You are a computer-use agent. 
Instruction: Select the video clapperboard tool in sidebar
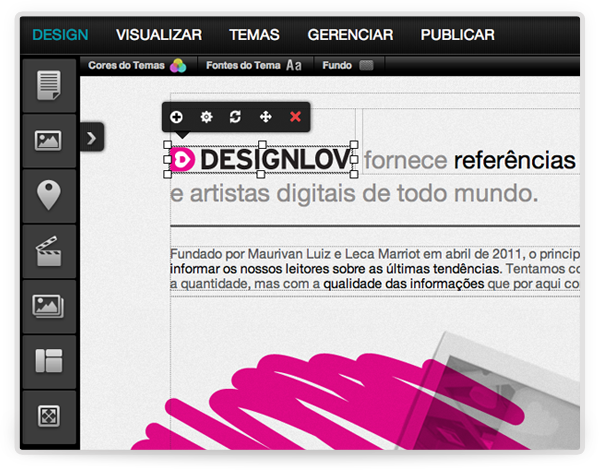coord(49,251)
